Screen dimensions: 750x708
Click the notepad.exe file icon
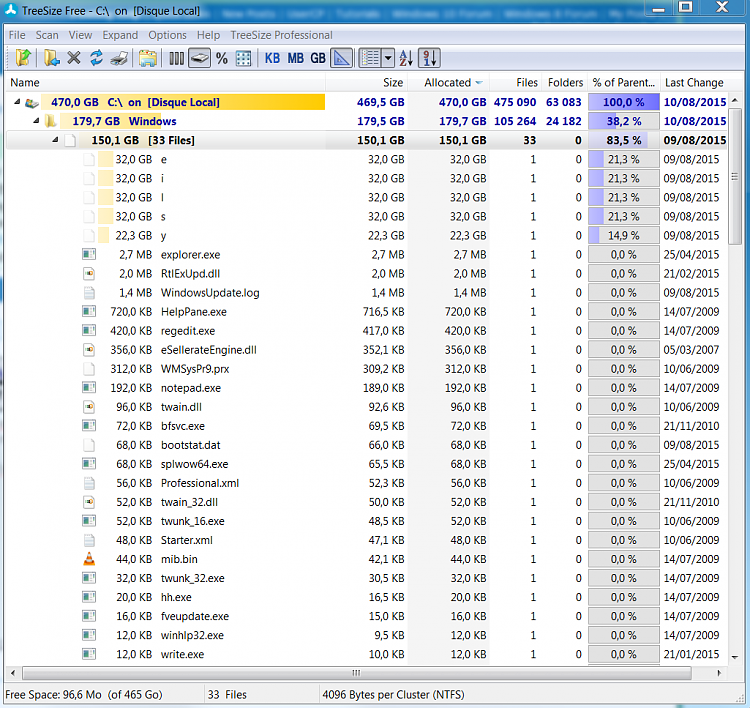point(89,387)
